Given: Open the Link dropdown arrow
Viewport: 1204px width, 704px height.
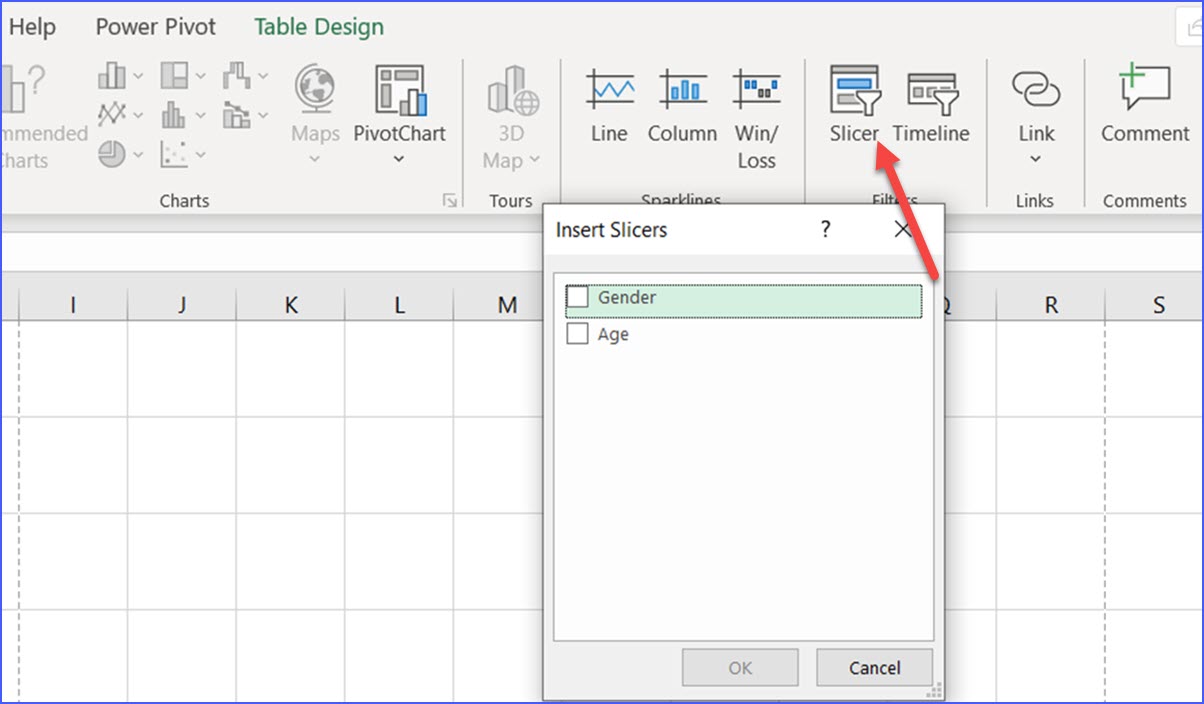Looking at the screenshot, I should point(1036,158).
